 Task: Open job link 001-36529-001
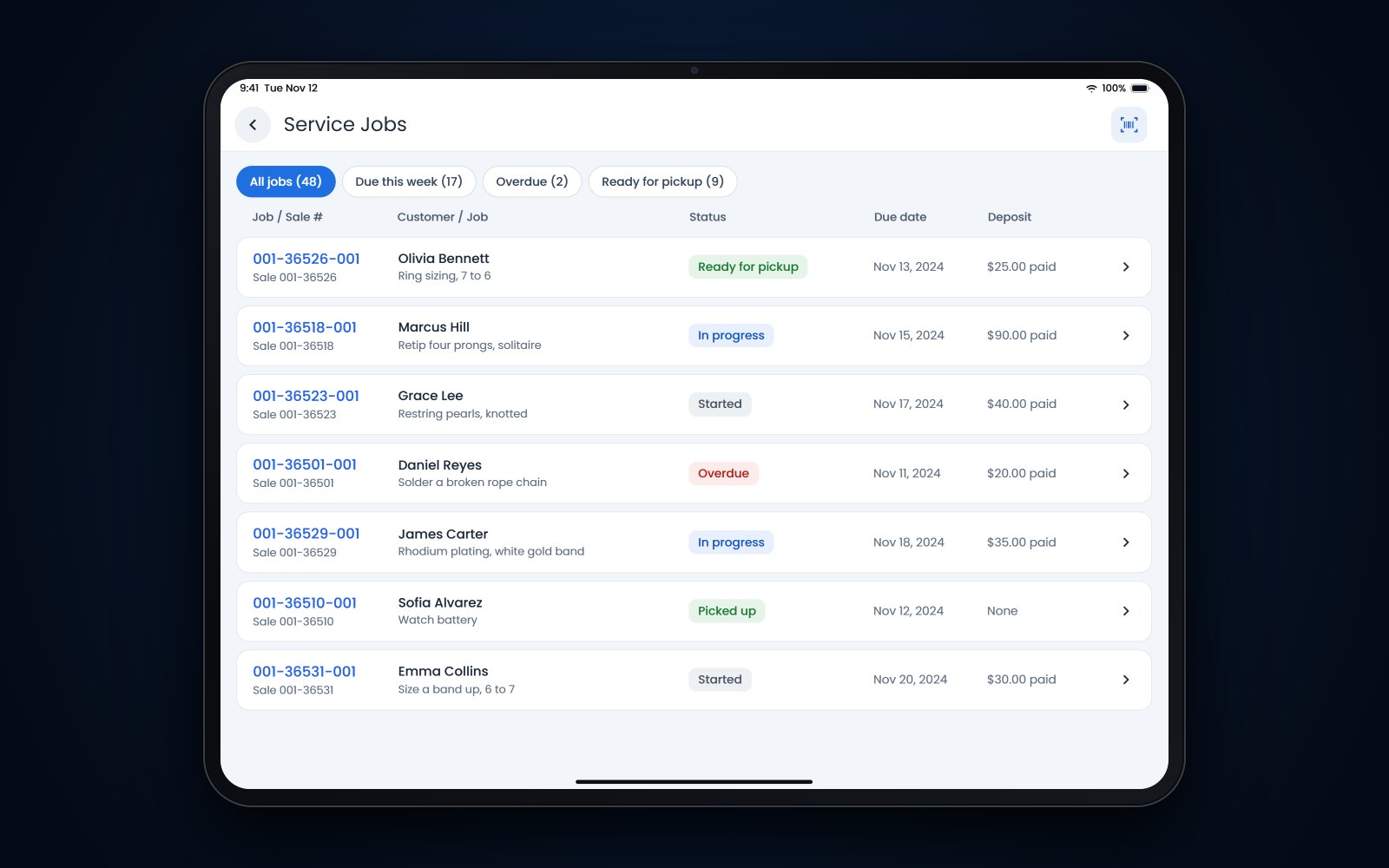point(306,534)
